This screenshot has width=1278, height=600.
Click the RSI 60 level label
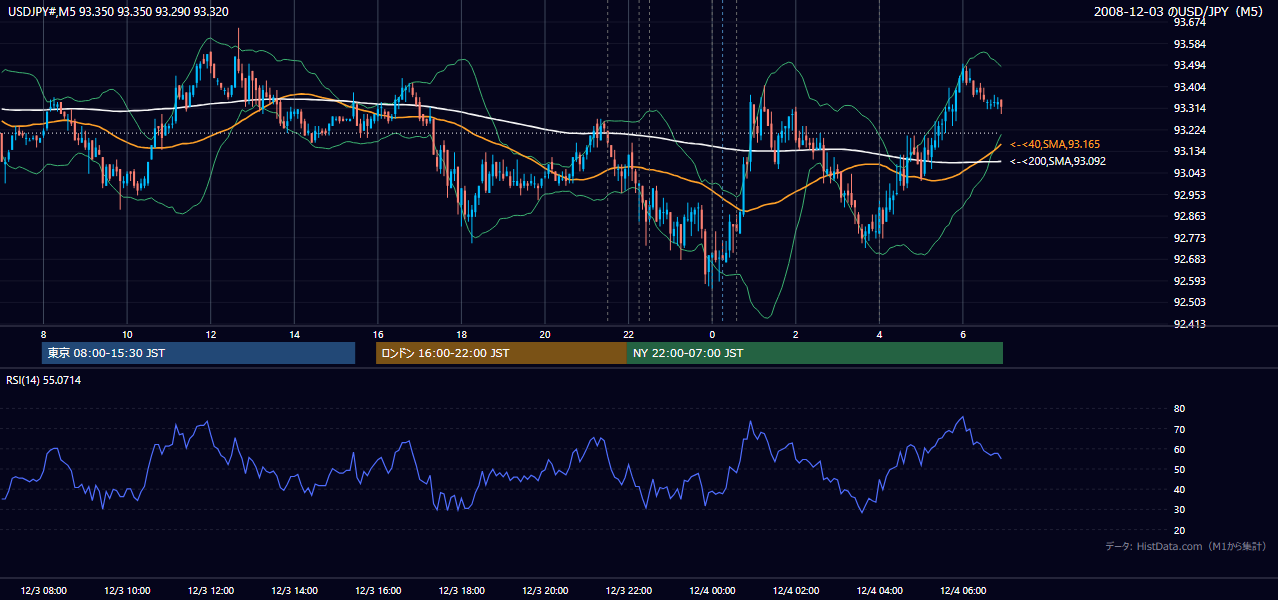click(x=1179, y=450)
